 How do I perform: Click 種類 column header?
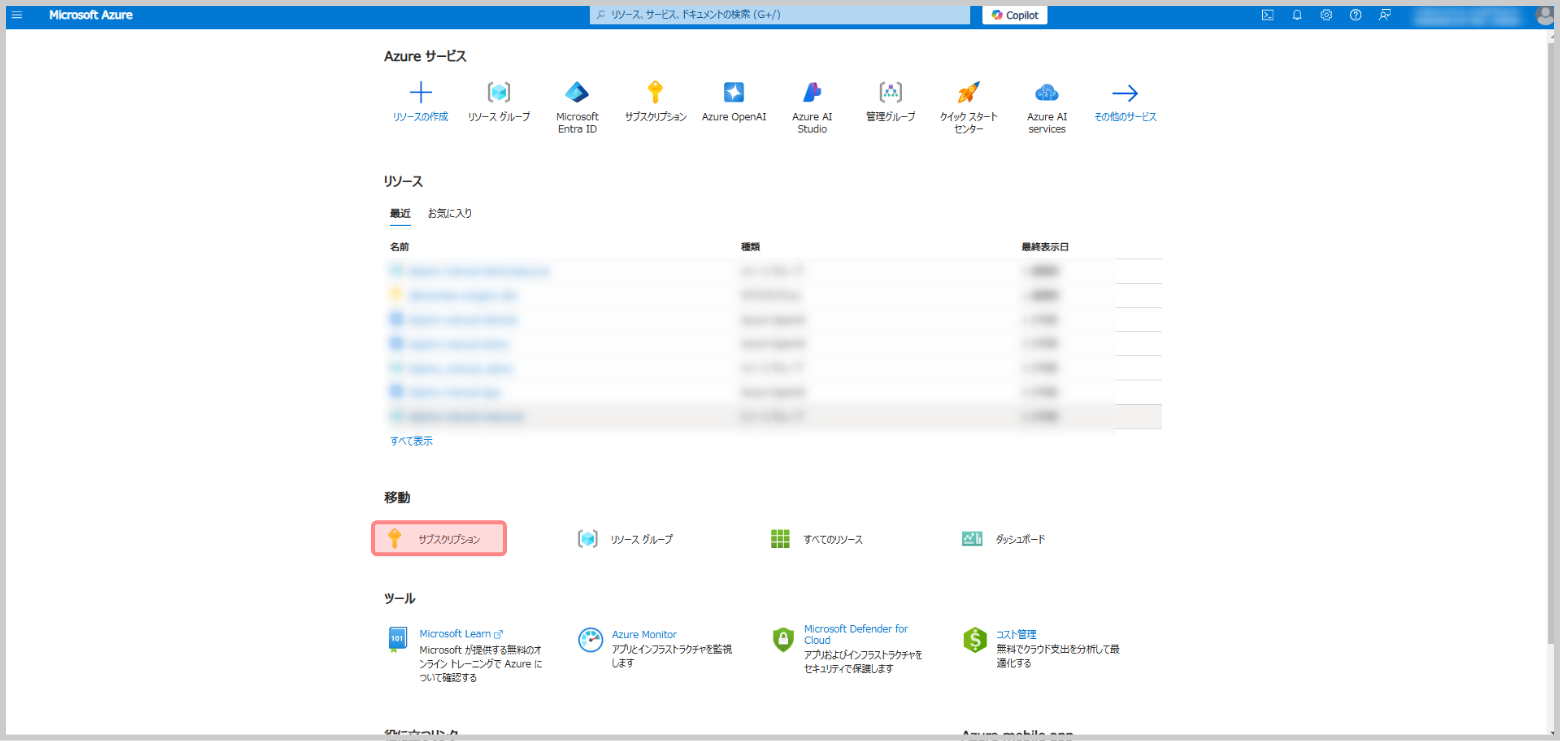750,246
